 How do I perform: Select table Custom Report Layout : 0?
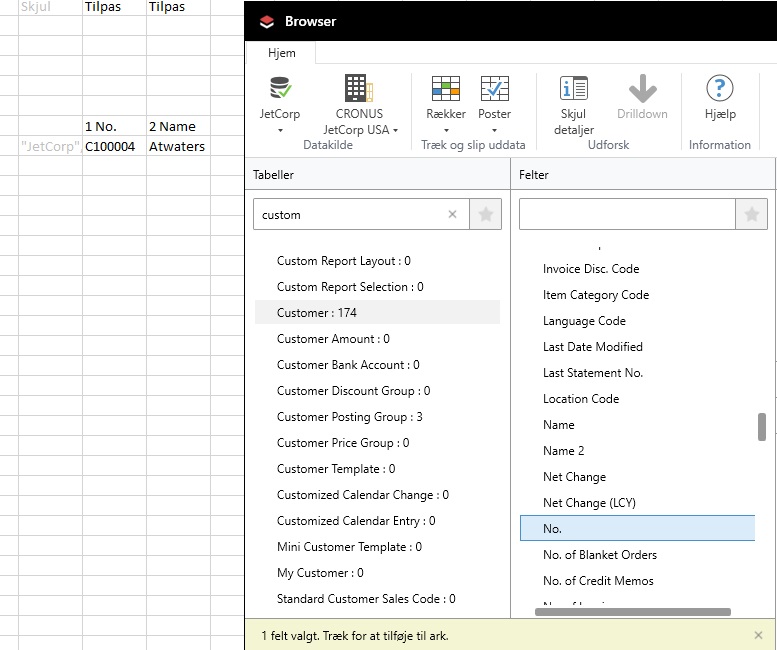click(x=343, y=261)
